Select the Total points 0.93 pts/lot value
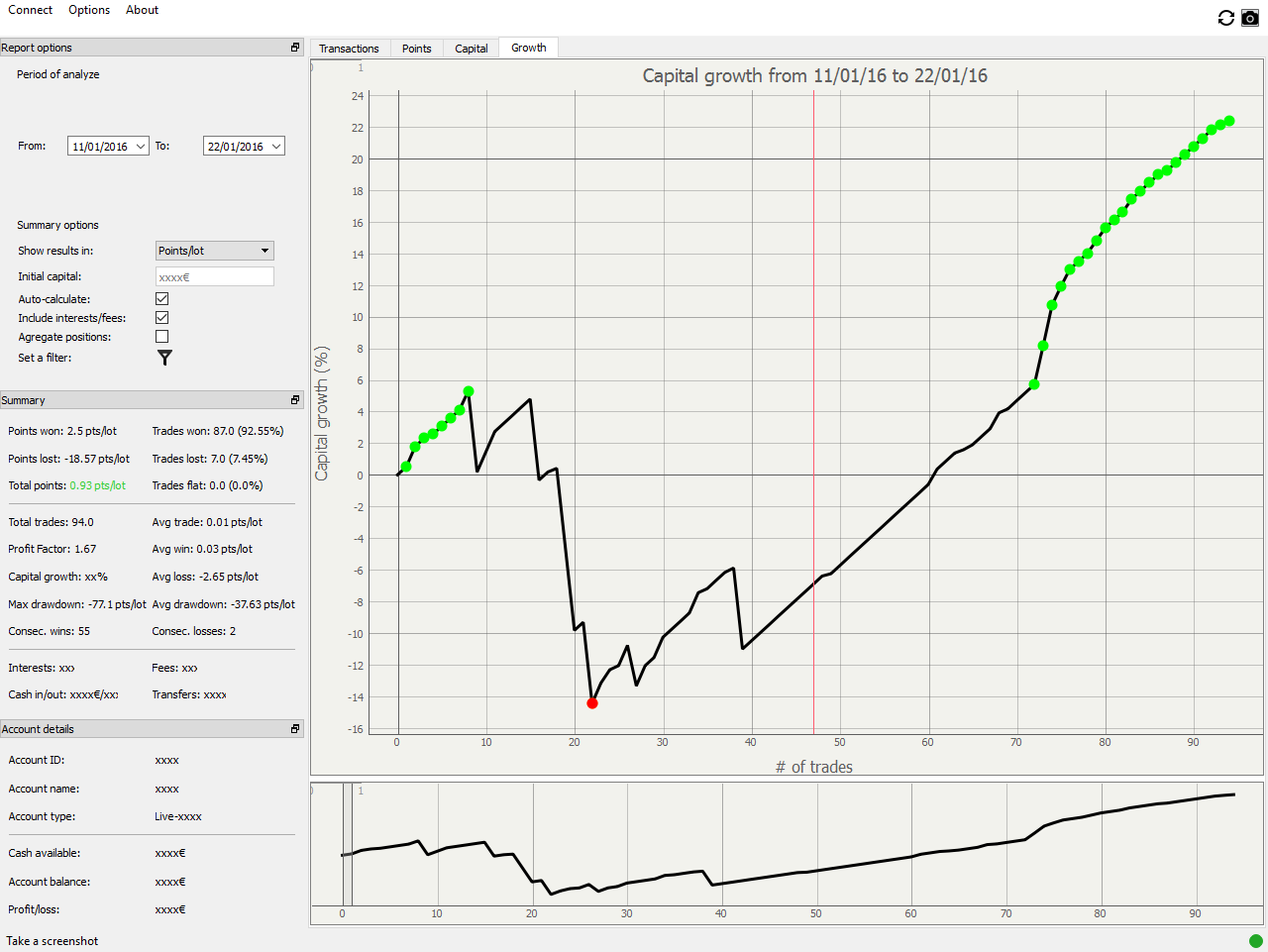Viewport: 1268px width, 952px height. point(98,485)
